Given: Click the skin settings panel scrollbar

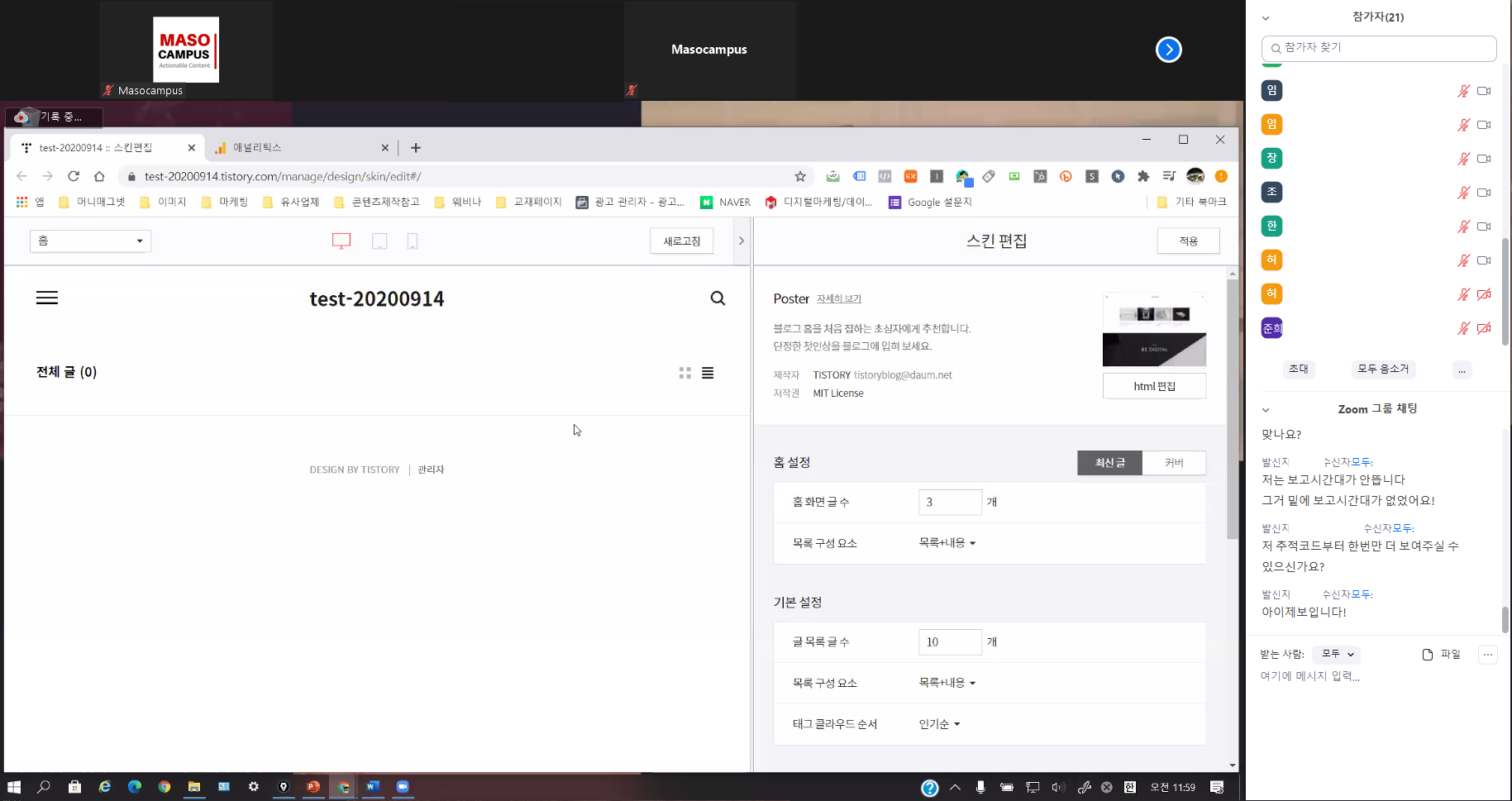Looking at the screenshot, I should 1232,413.
